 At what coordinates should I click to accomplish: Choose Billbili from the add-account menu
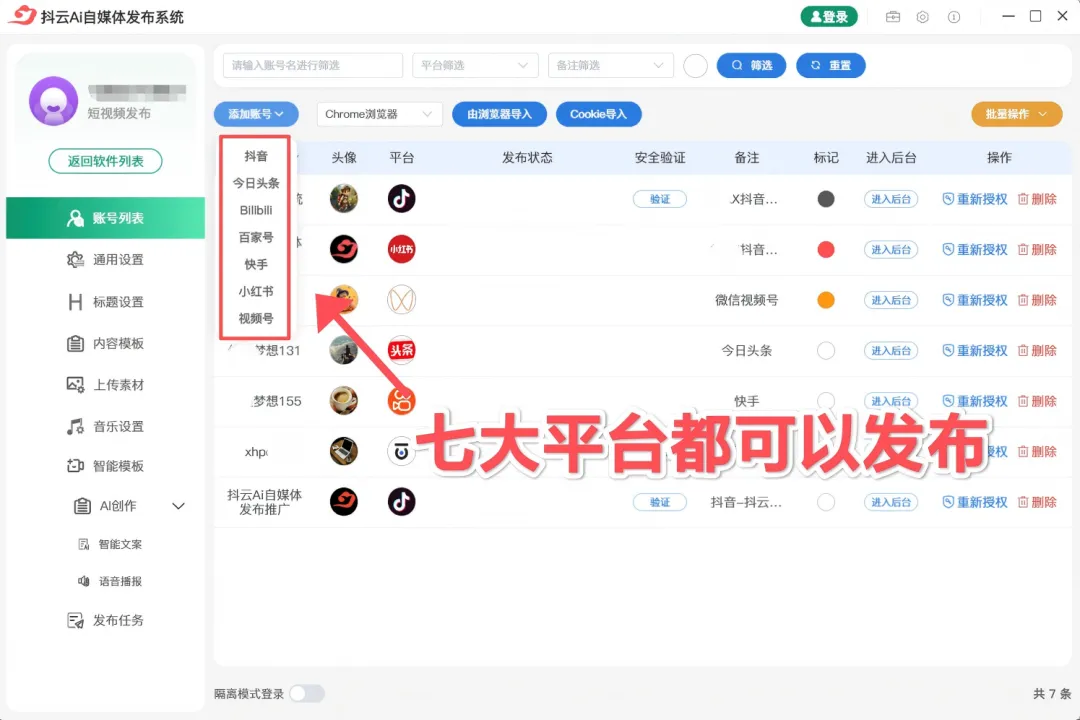point(256,210)
